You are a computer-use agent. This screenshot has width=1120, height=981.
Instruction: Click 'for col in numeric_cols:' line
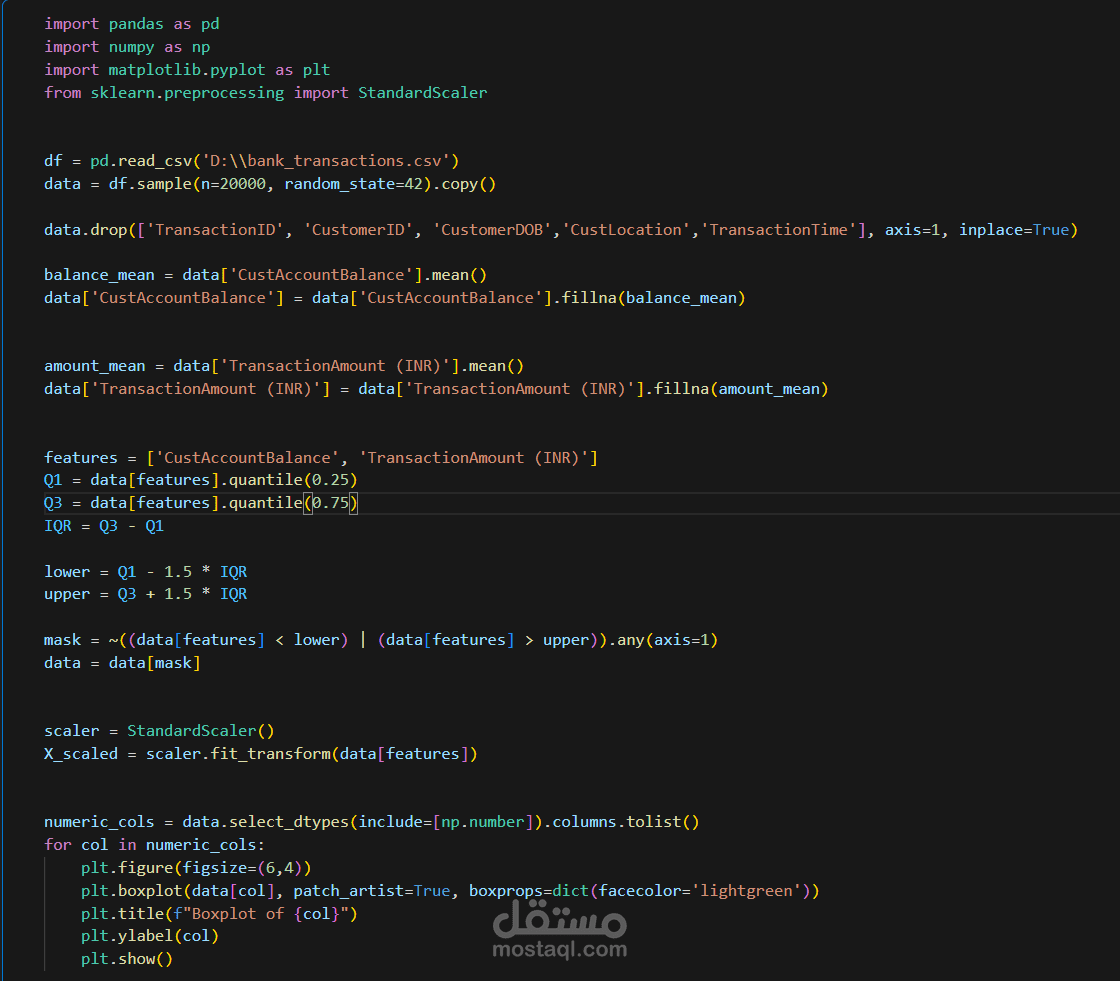[x=155, y=845]
